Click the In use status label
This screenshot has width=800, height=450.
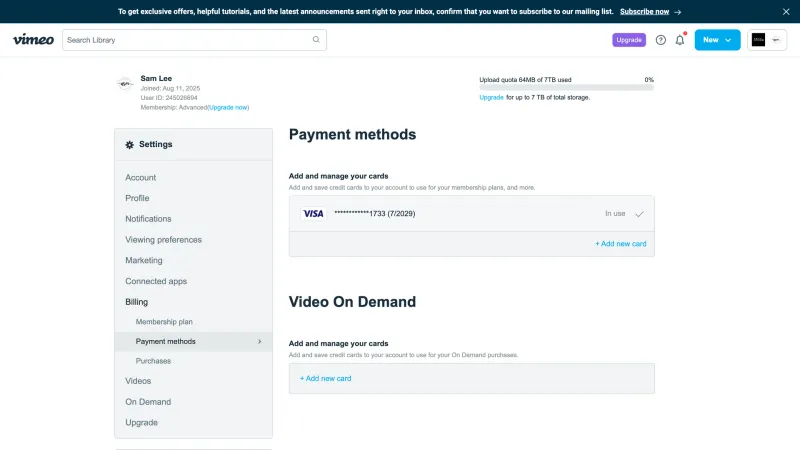(615, 214)
